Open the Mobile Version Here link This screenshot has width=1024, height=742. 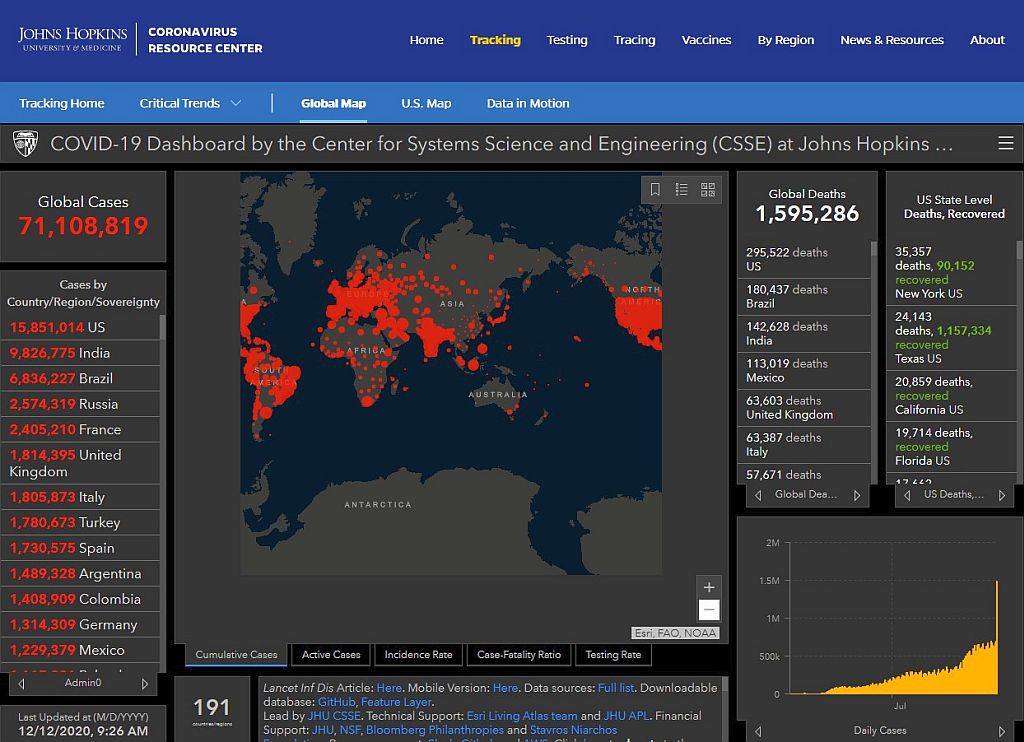(x=505, y=688)
